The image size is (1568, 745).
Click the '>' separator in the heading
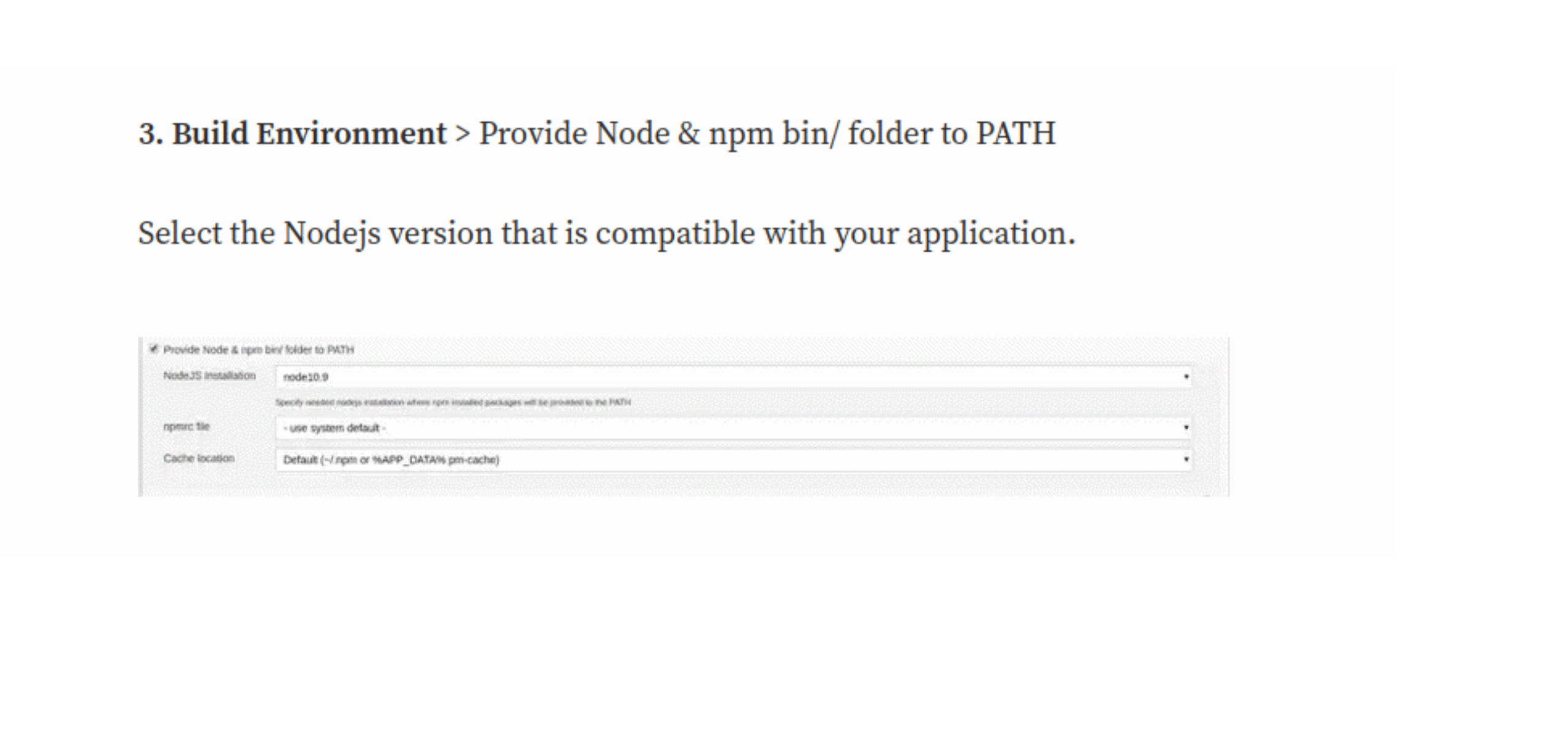click(x=462, y=134)
